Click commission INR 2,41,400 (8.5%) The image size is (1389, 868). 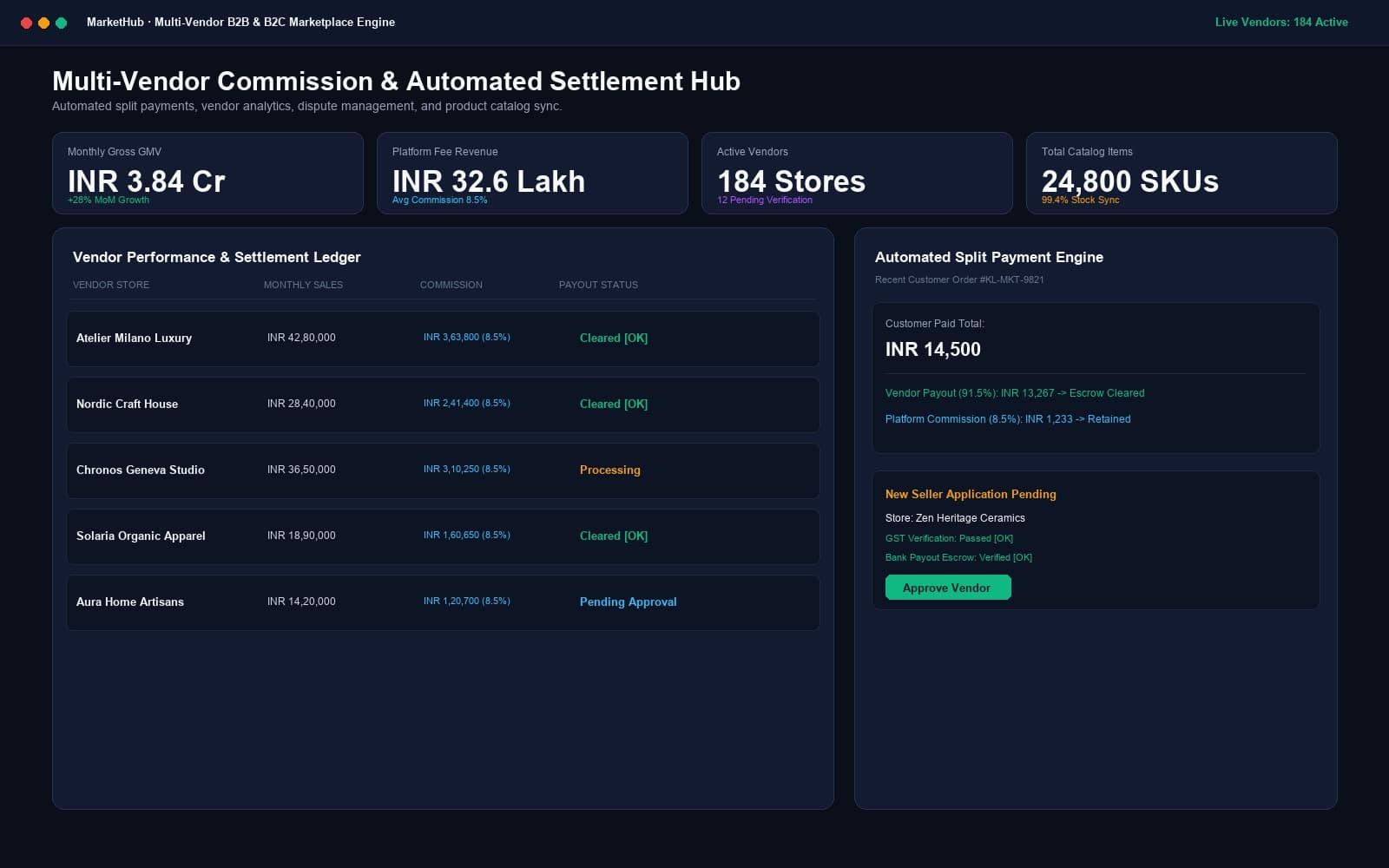(x=466, y=403)
